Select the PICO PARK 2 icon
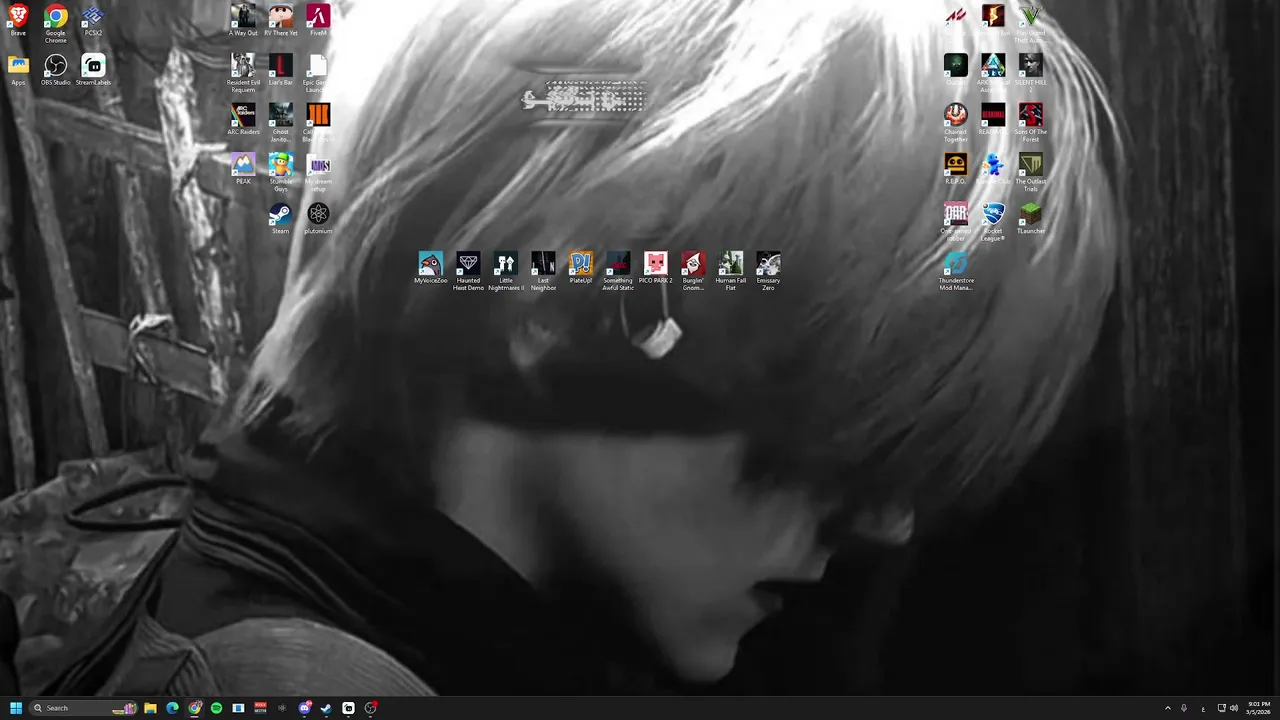 click(656, 268)
